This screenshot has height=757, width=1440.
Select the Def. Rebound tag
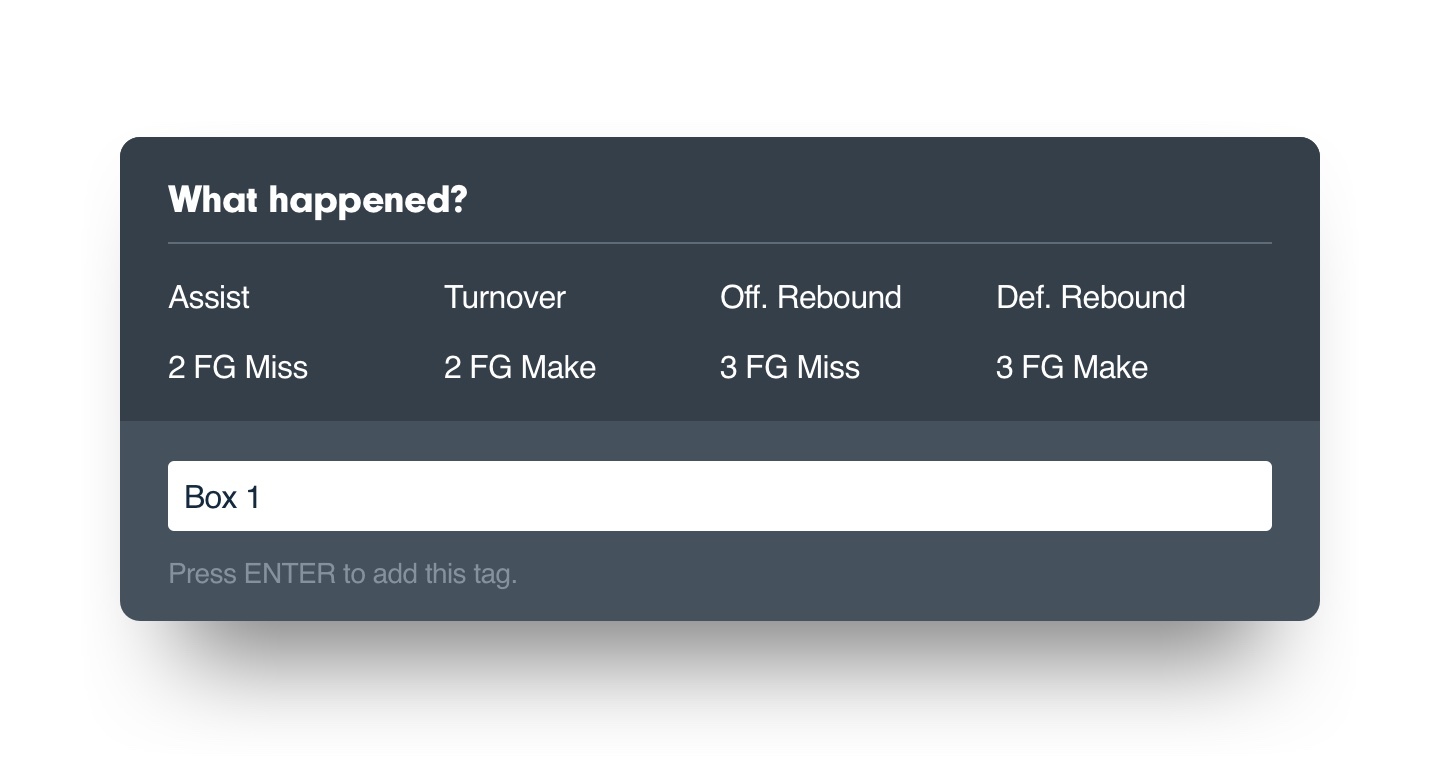(1090, 297)
